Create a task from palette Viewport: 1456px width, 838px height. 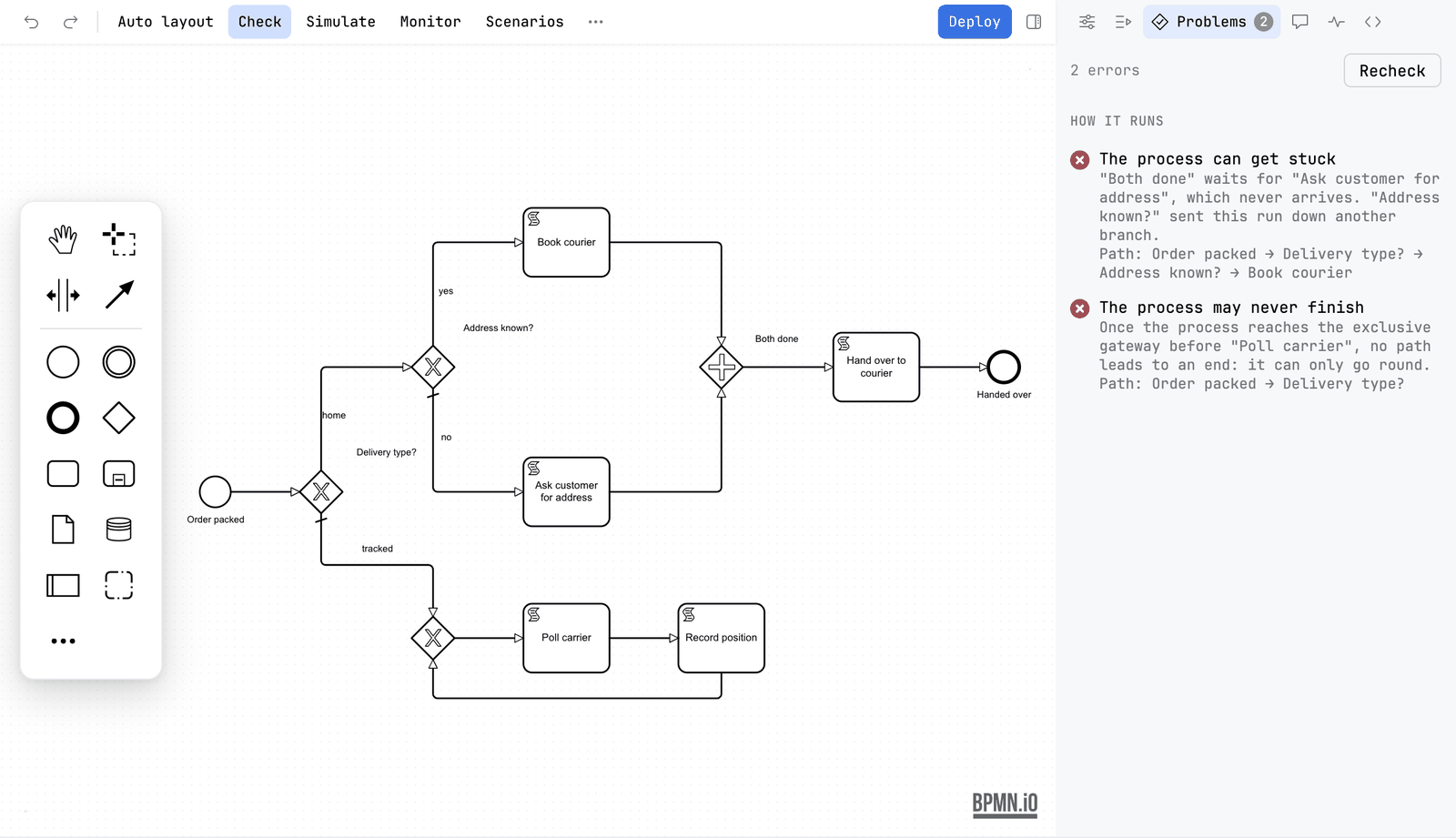(63, 474)
